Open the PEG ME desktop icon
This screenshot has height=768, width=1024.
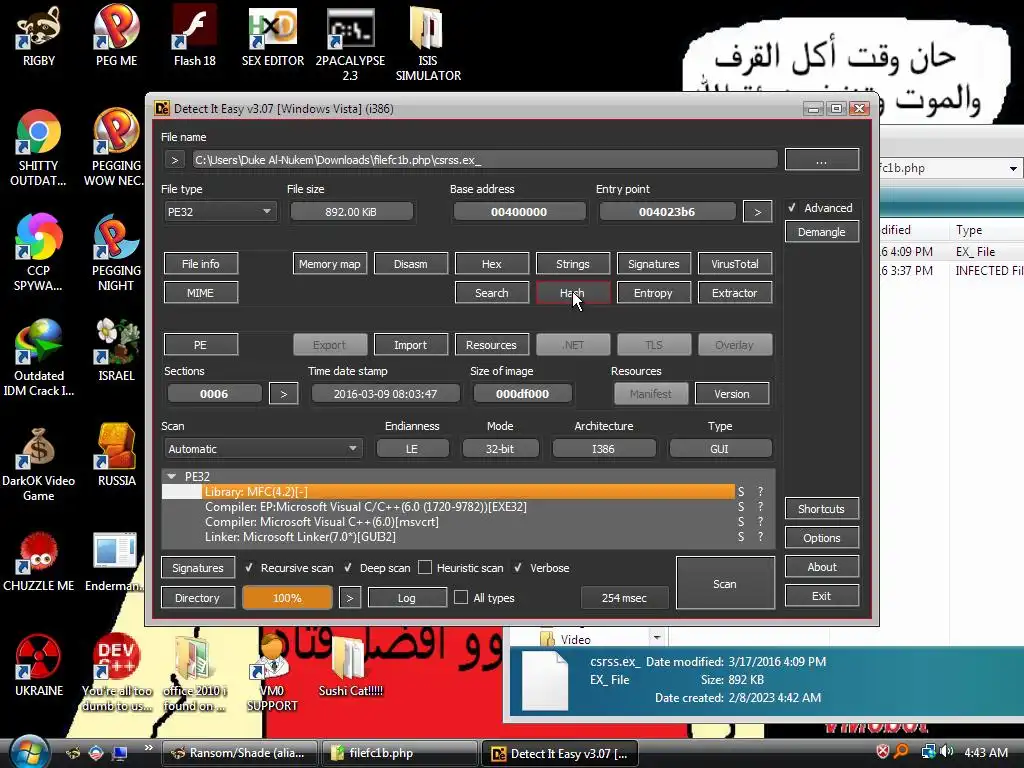(x=116, y=37)
